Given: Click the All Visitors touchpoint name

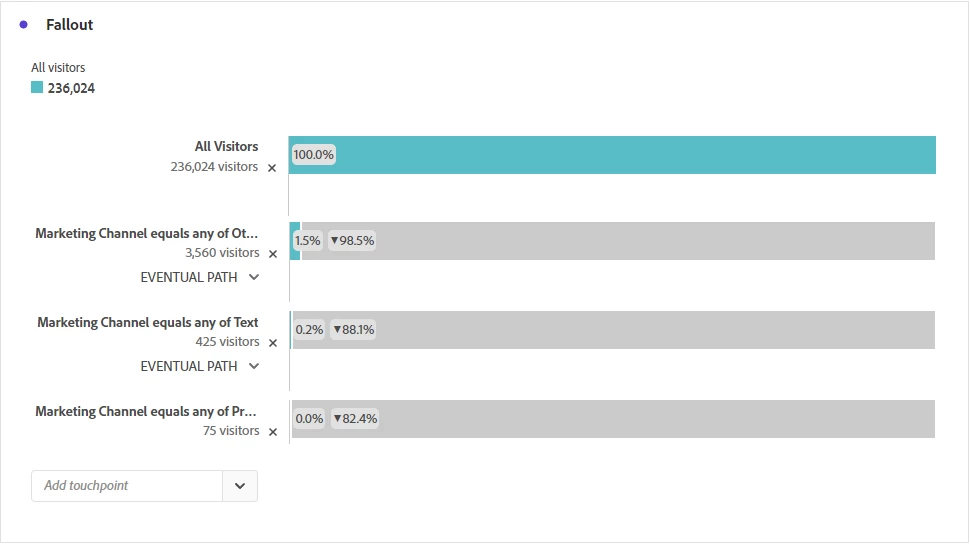Looking at the screenshot, I should point(226,147).
